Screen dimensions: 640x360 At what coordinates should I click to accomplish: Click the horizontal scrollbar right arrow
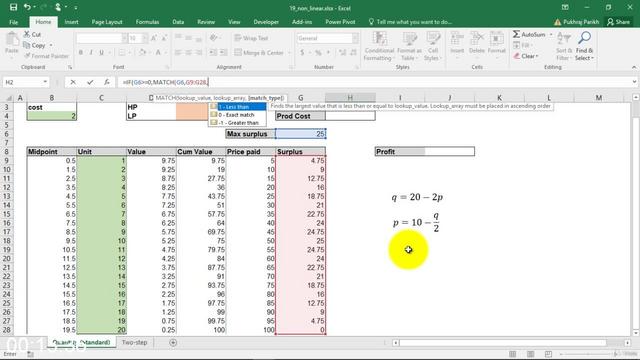click(x=628, y=342)
